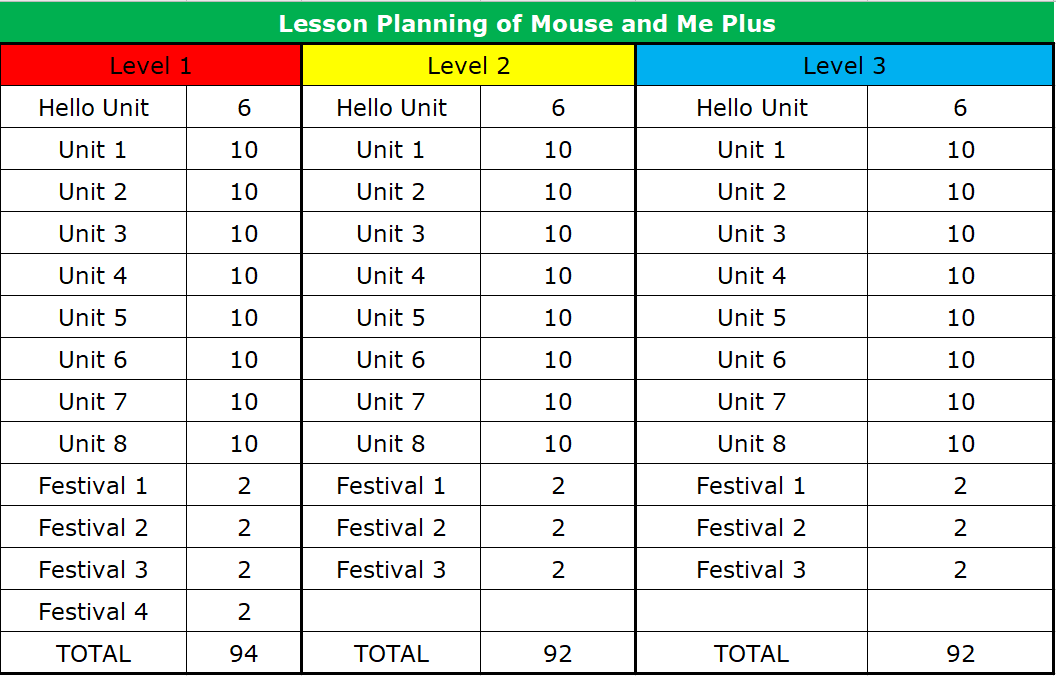Click the blue Level 3 header cell
Viewport: 1056px width, 676px height.
[x=845, y=65]
